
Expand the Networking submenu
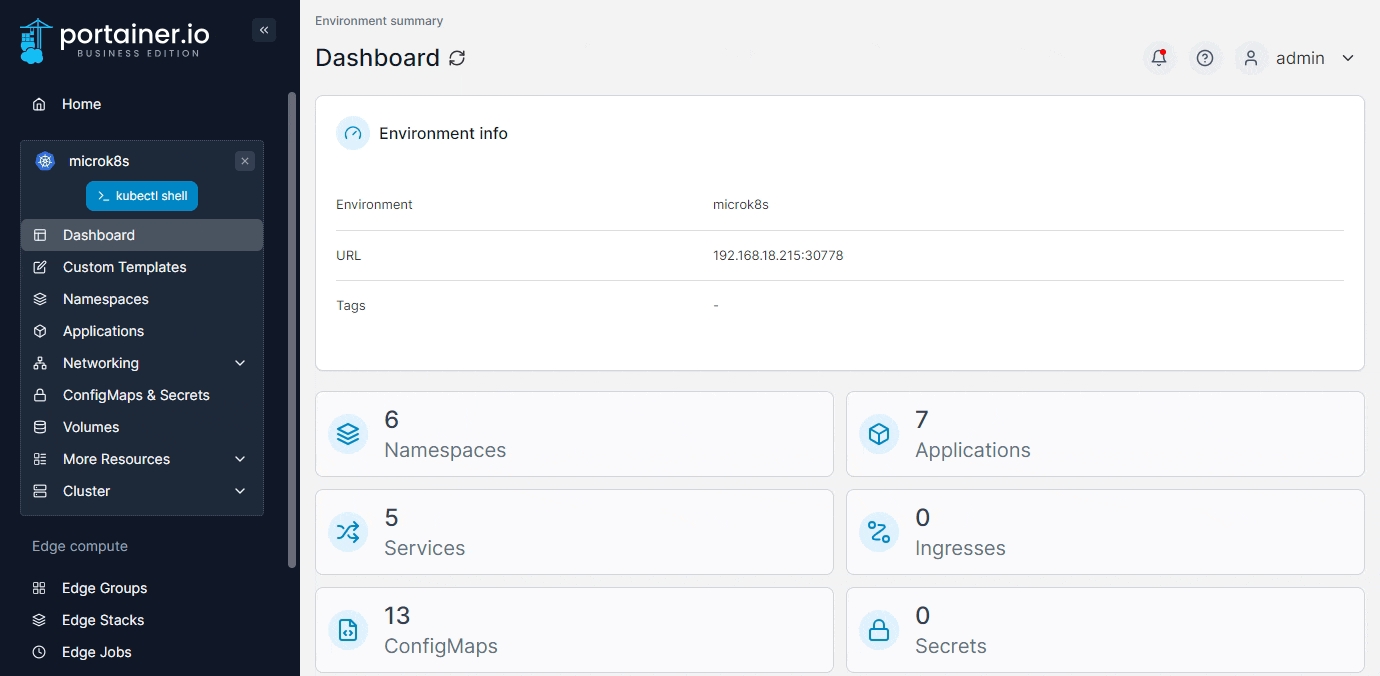coord(240,363)
